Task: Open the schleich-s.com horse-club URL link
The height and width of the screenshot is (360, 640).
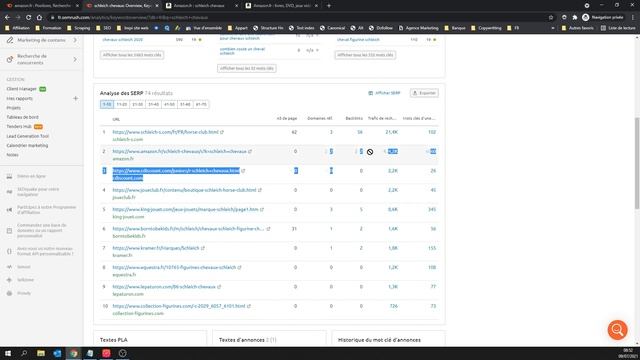Action: click(166, 132)
